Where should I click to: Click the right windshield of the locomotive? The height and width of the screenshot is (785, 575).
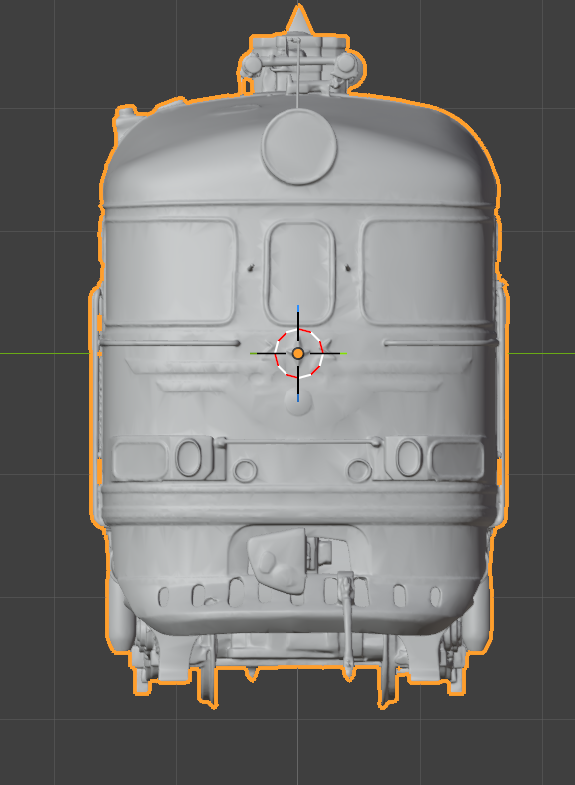(x=425, y=273)
